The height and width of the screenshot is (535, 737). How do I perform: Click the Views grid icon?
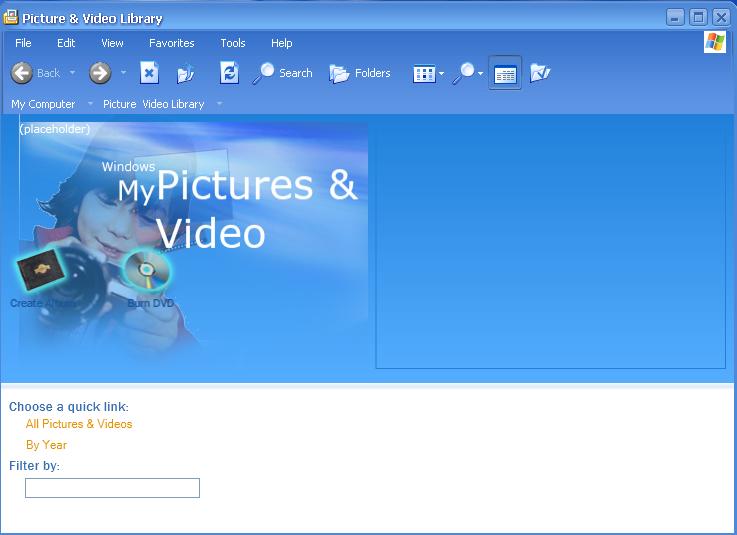(424, 74)
